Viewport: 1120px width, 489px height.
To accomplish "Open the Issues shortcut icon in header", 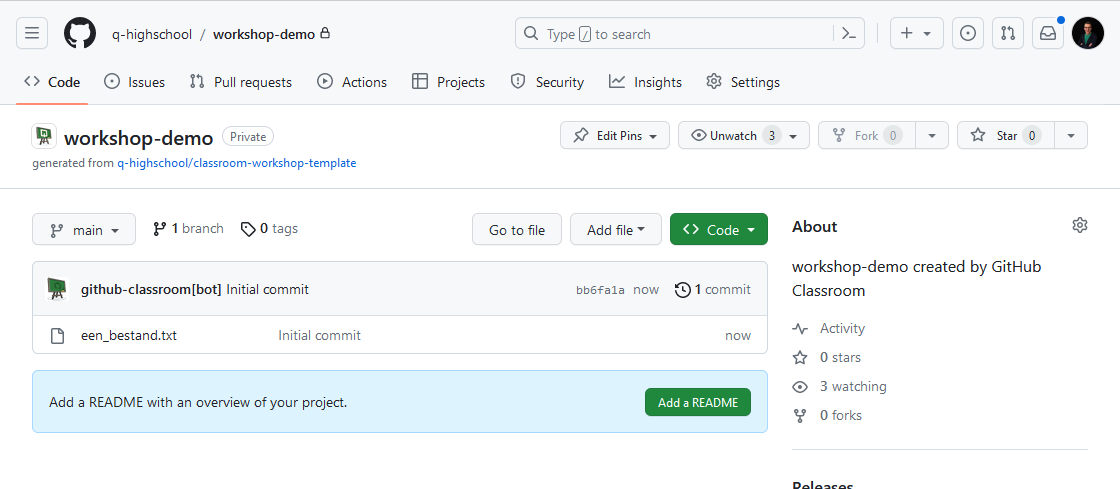I will [968, 34].
